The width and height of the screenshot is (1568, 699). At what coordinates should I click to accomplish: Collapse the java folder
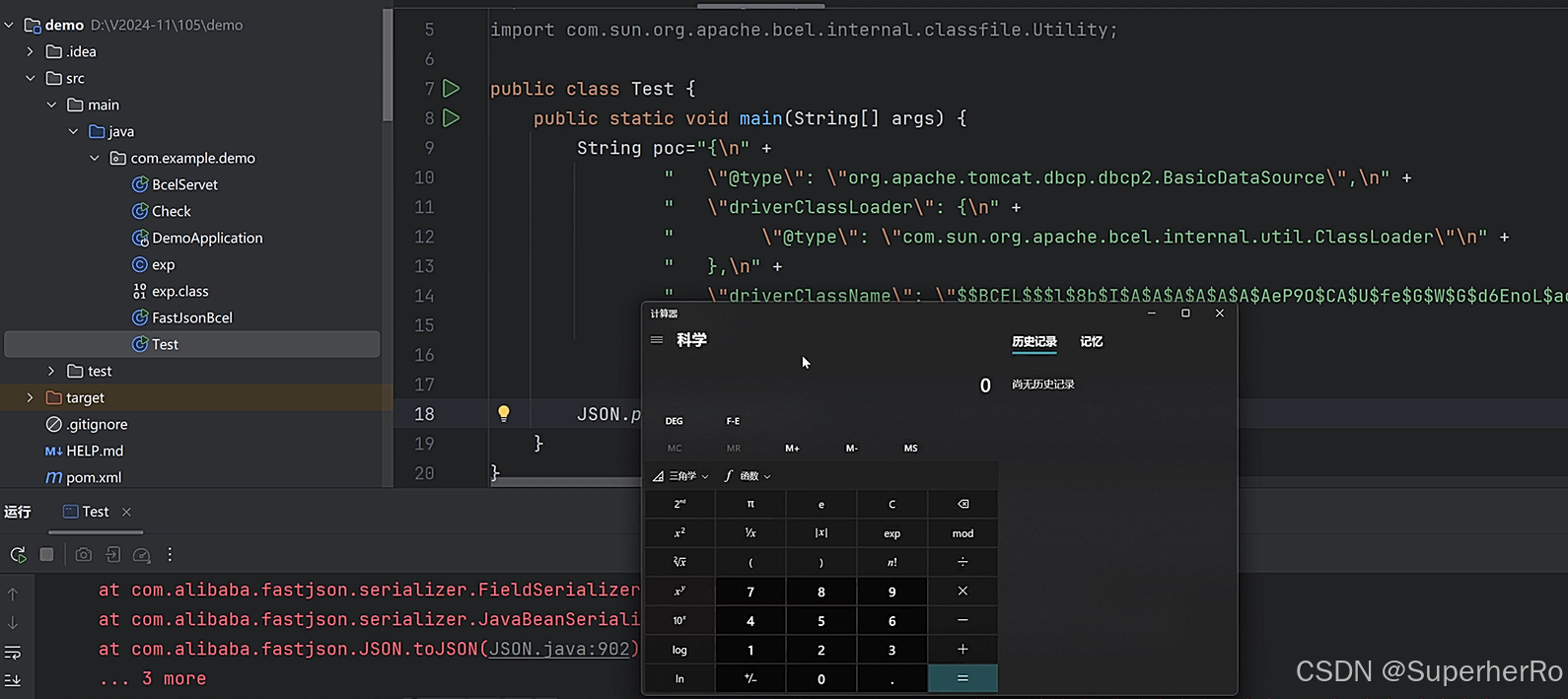click(73, 131)
